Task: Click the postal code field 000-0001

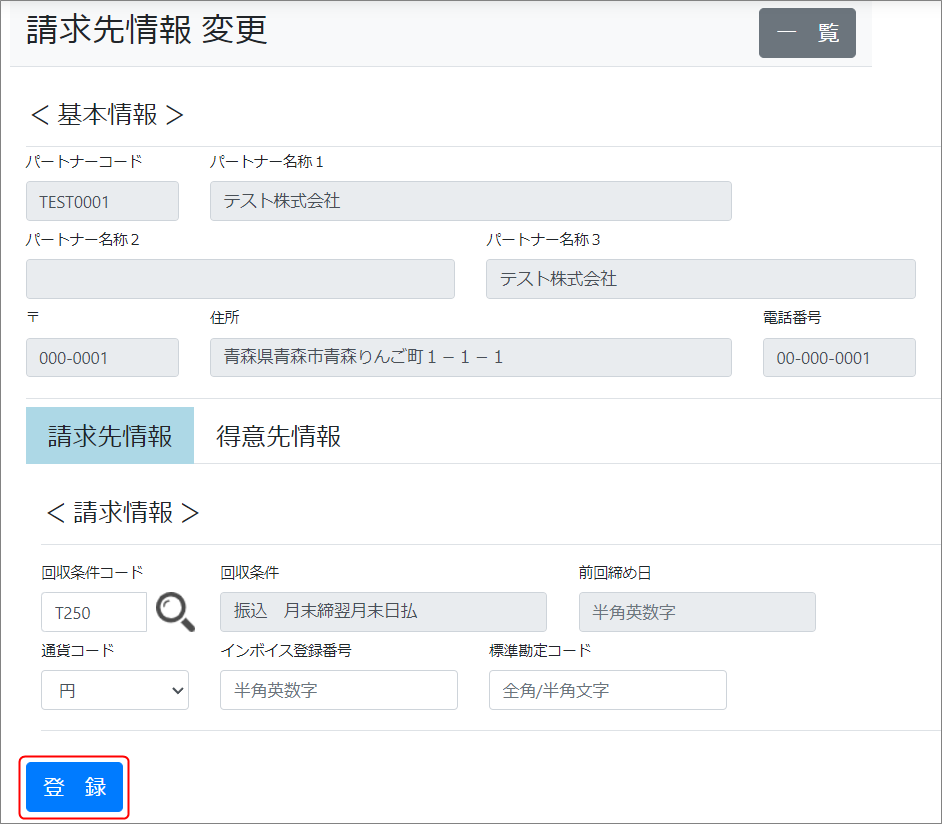Action: click(102, 357)
